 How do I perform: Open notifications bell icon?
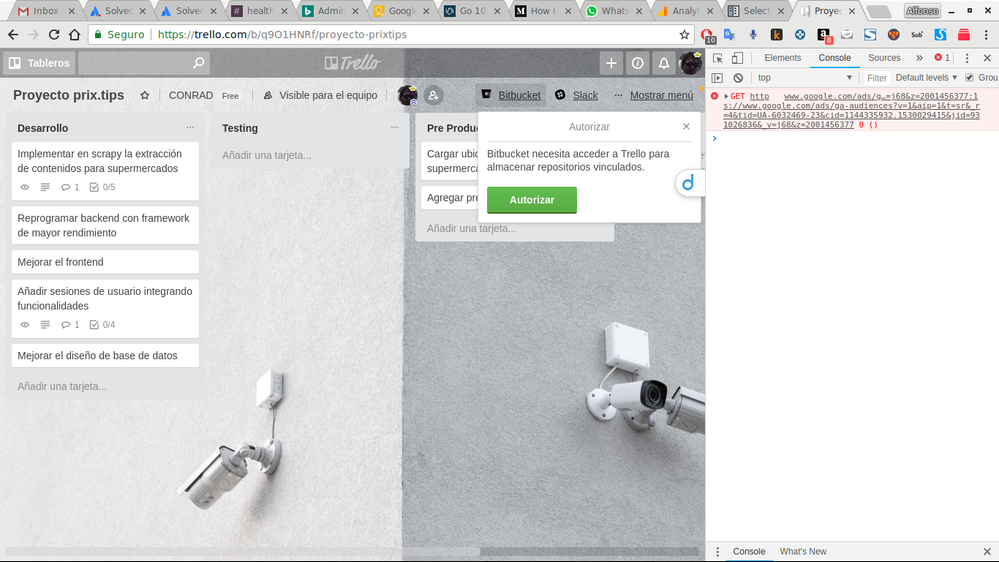point(663,63)
